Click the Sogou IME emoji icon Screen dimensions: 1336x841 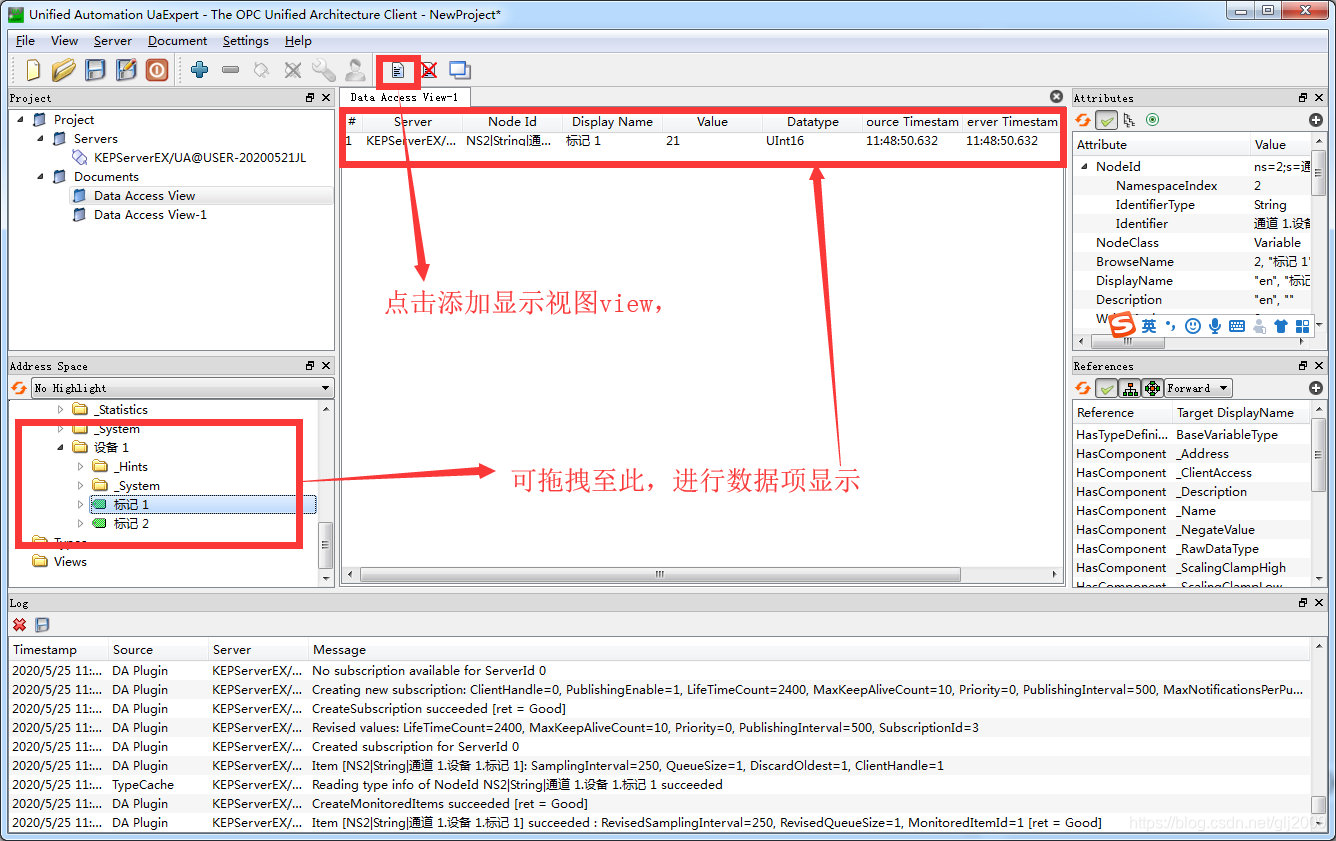tap(1192, 326)
